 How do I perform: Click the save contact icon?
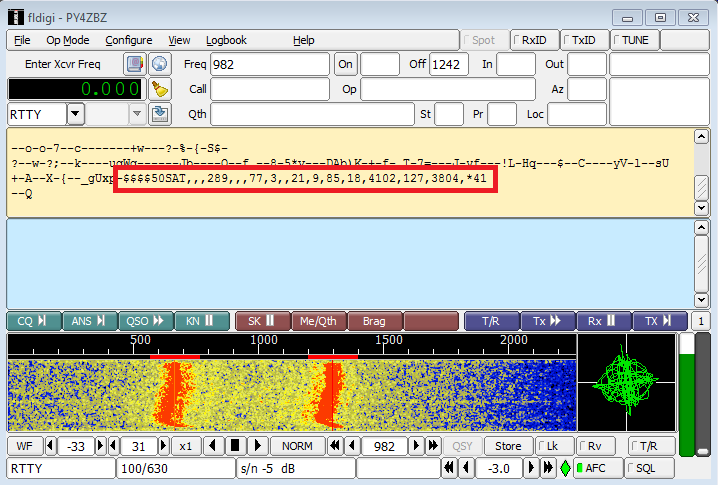coord(160,114)
